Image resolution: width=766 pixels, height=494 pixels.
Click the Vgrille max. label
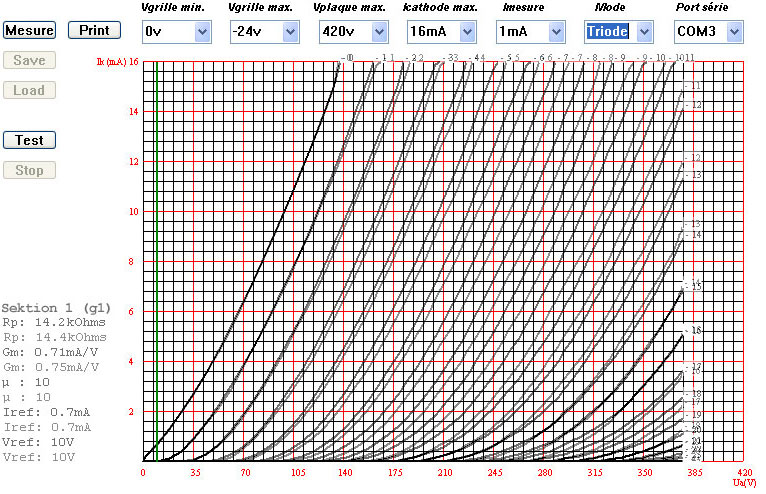click(x=260, y=7)
